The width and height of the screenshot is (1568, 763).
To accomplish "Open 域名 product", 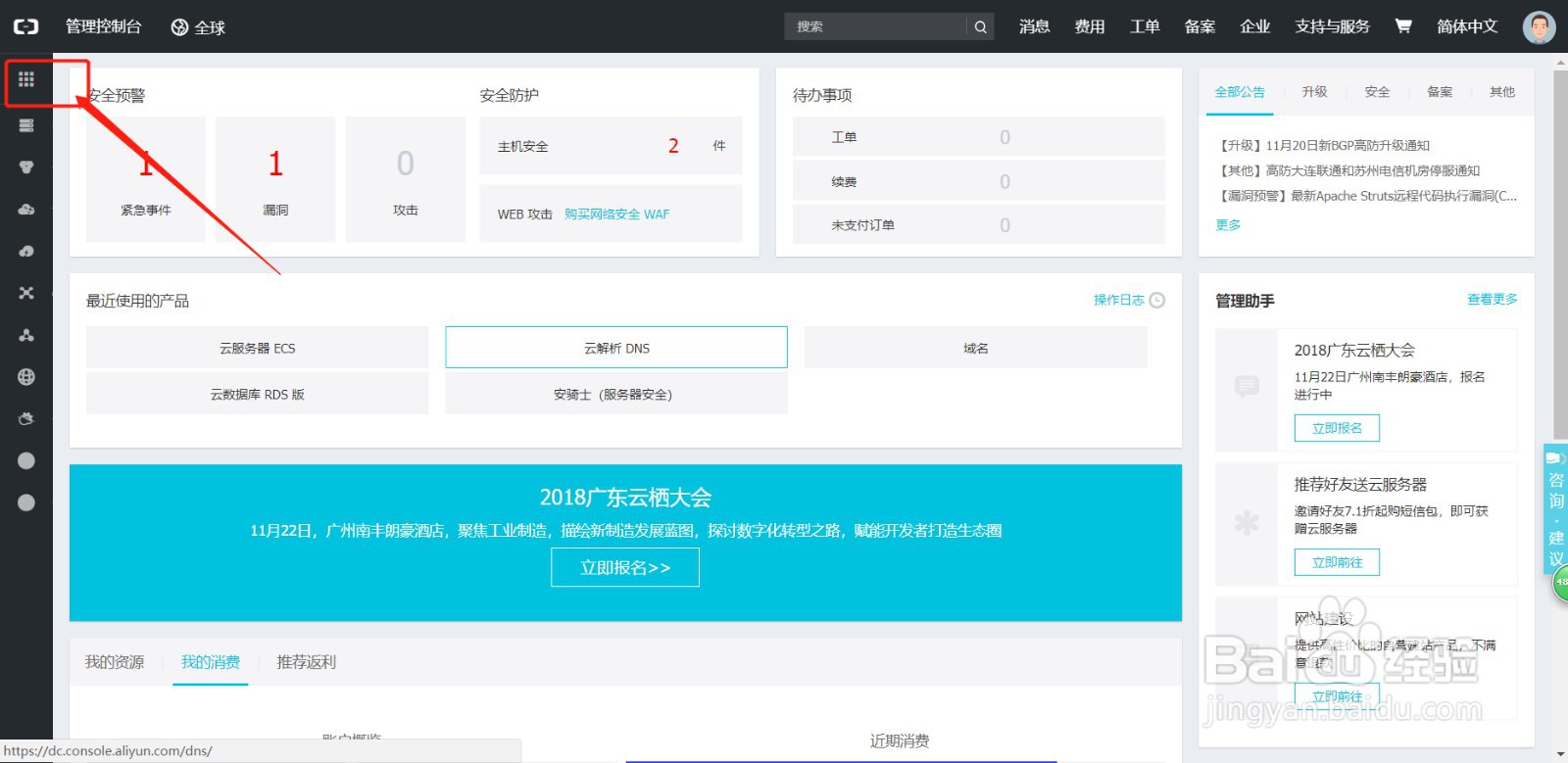I will click(976, 348).
